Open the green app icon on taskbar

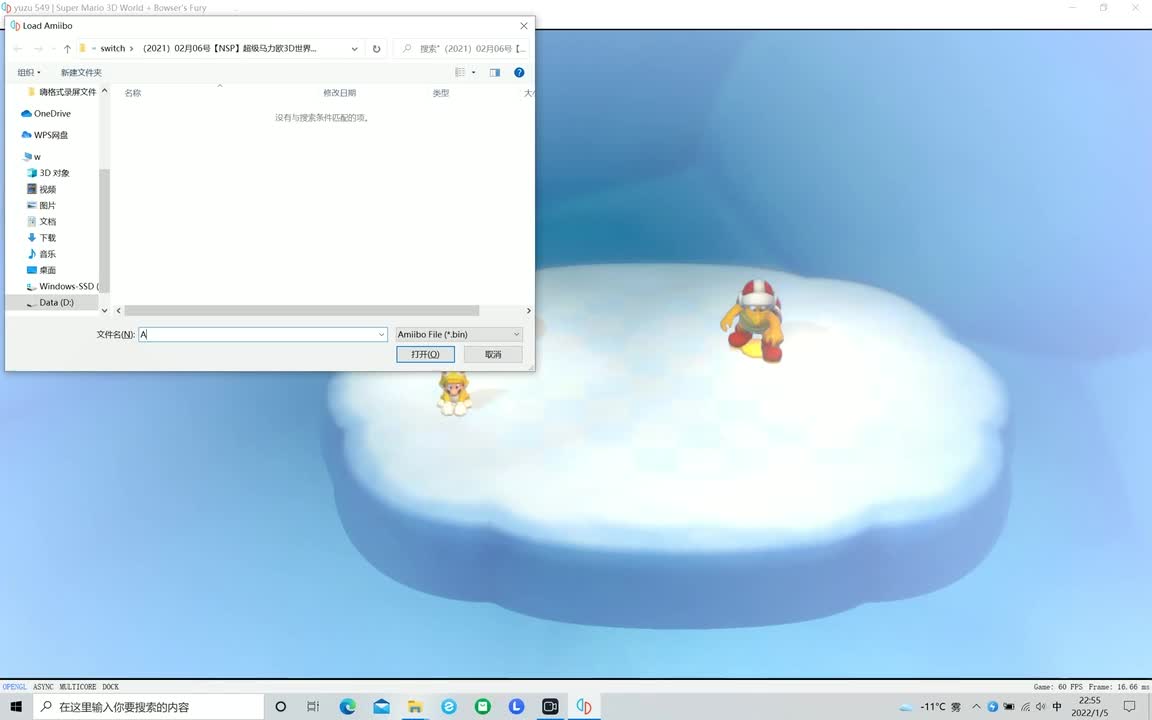coord(483,707)
